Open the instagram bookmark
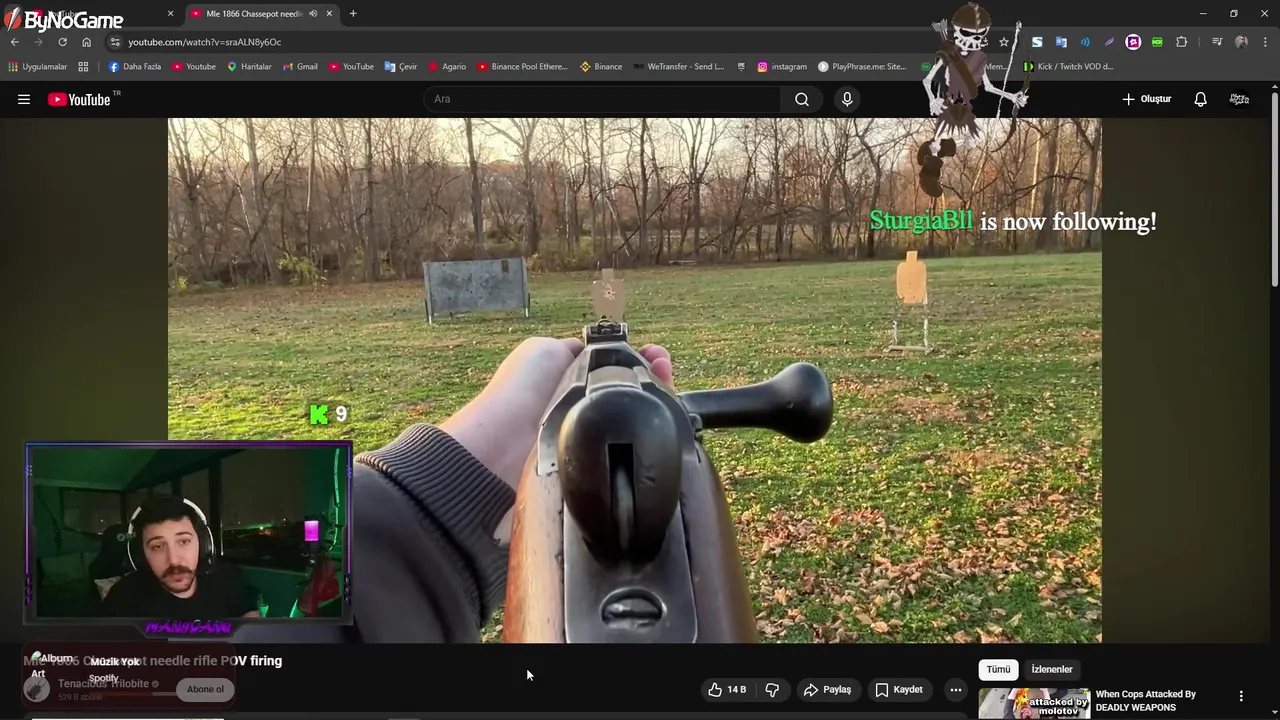1280x720 pixels. [782, 67]
